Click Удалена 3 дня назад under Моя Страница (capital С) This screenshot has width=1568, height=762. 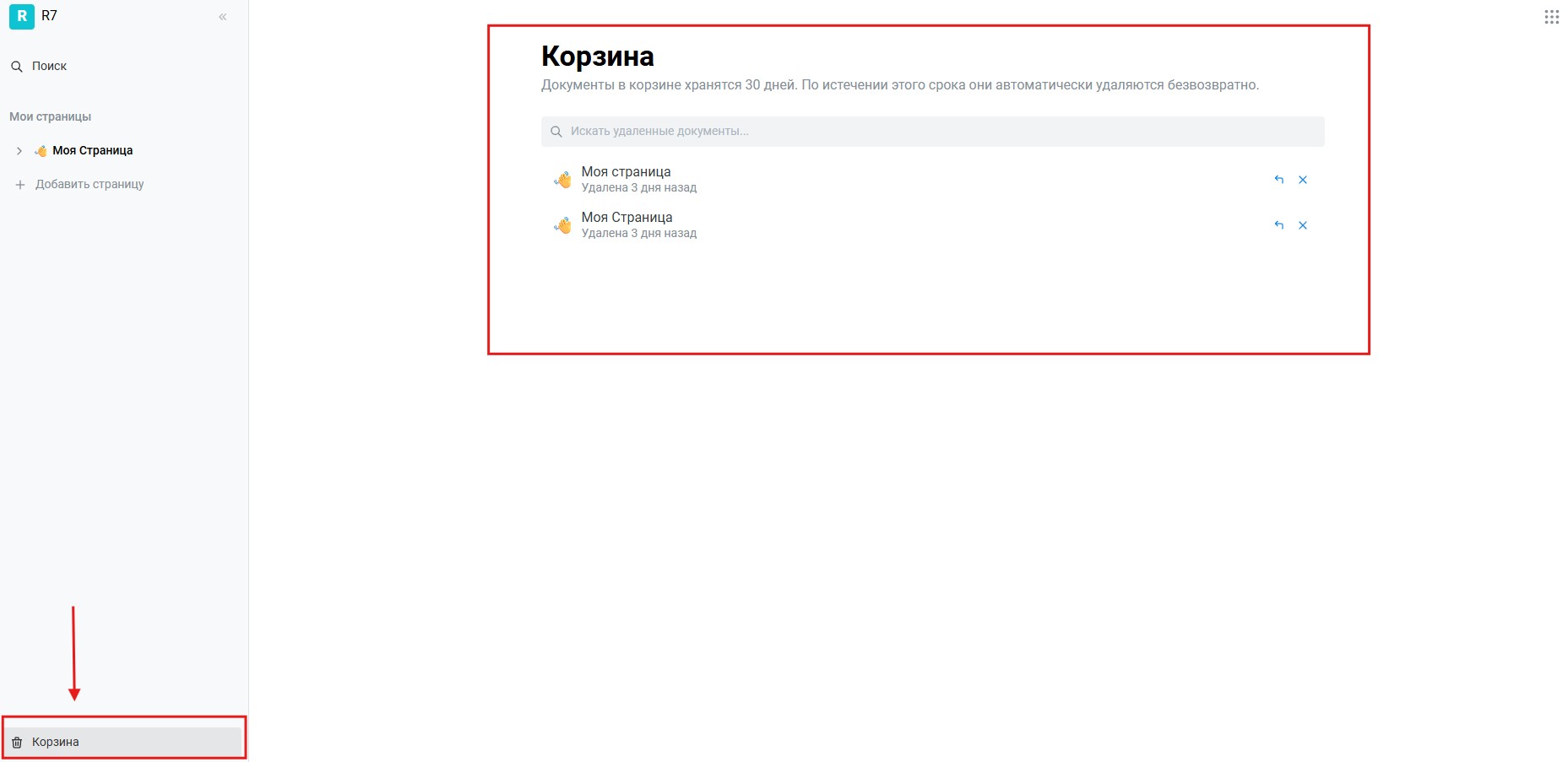point(639,233)
